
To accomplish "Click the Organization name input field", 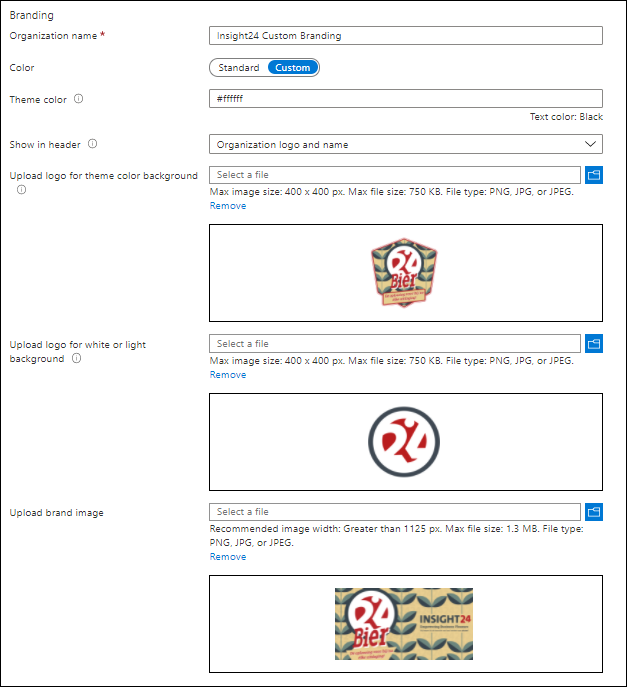I will coord(406,35).
